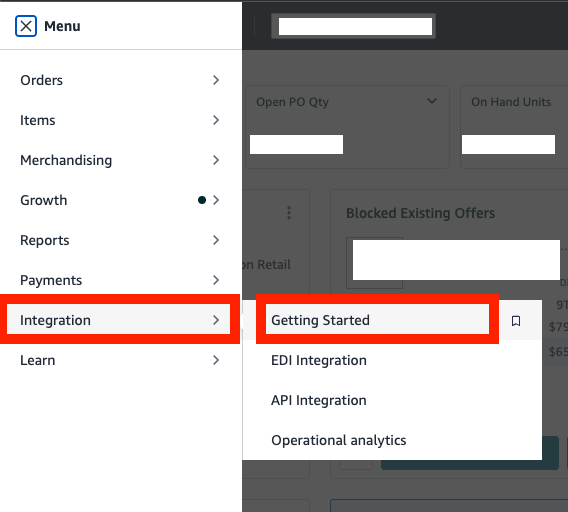Screen dimensions: 568x512
Task: Expand the Merchandising submenu chevron
Action: (x=216, y=160)
